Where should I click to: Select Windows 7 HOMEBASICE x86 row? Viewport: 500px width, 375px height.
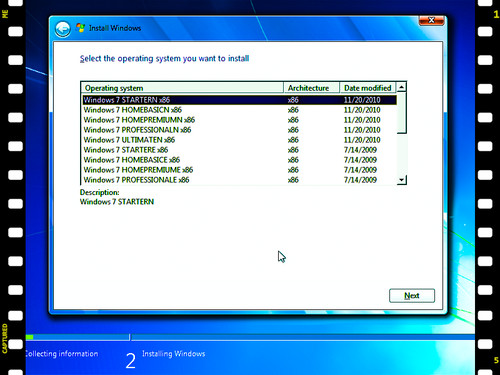point(239,160)
